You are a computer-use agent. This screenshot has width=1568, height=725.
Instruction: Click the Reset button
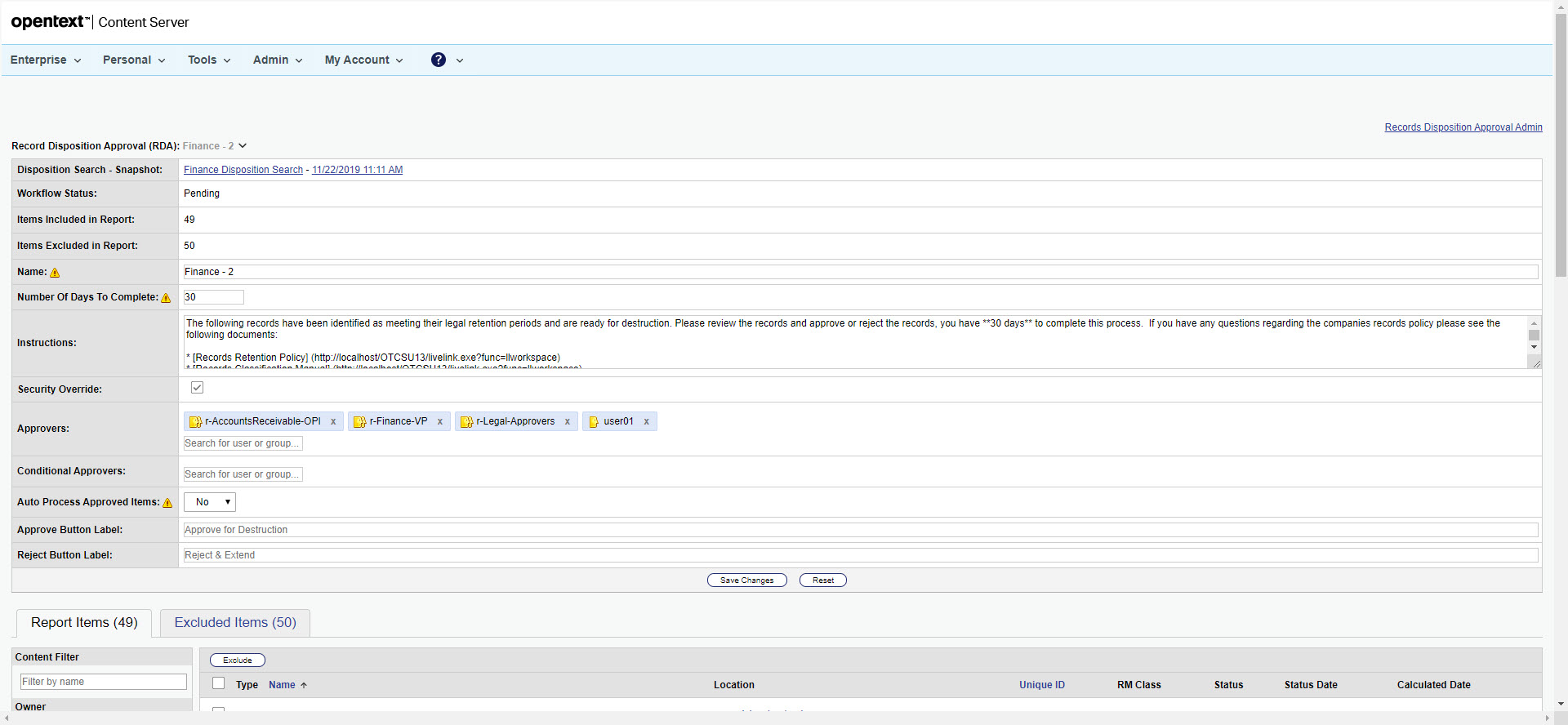pos(823,580)
